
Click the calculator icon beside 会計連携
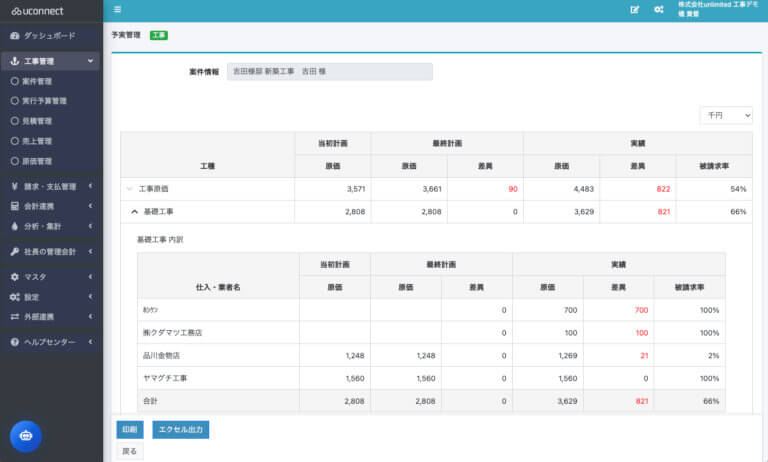coord(15,206)
